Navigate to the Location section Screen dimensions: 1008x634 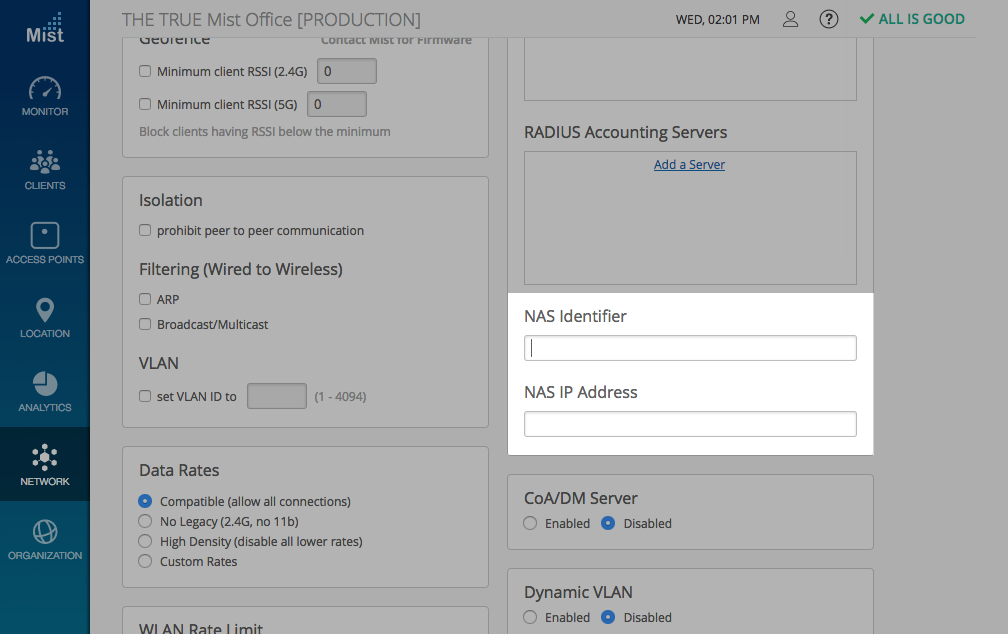tap(45, 318)
